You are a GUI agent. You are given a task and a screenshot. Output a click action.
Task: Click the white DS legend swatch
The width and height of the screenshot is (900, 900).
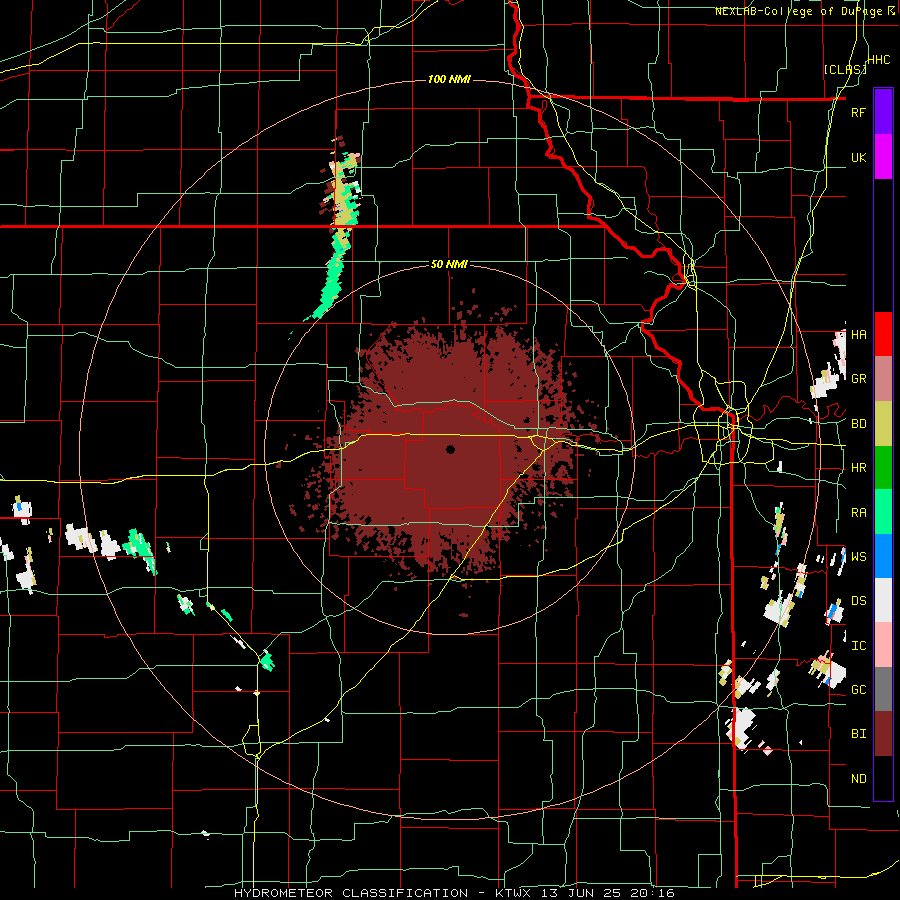pos(883,600)
